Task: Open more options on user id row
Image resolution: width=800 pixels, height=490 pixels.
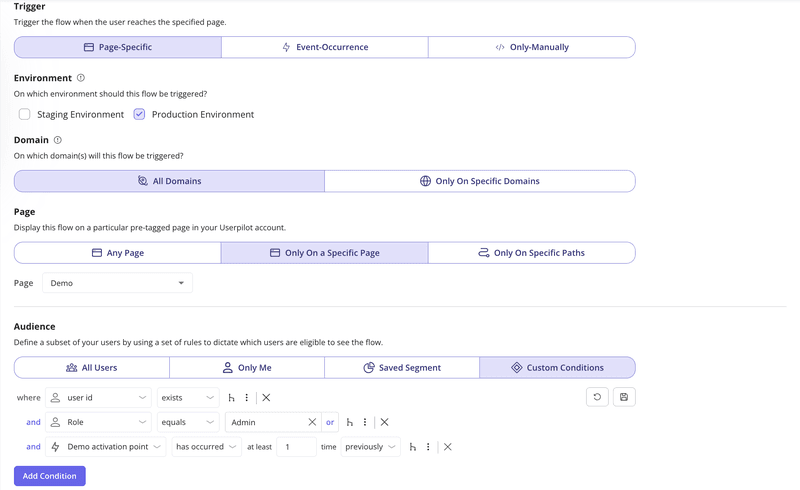Action: pyautogui.click(x=246, y=398)
